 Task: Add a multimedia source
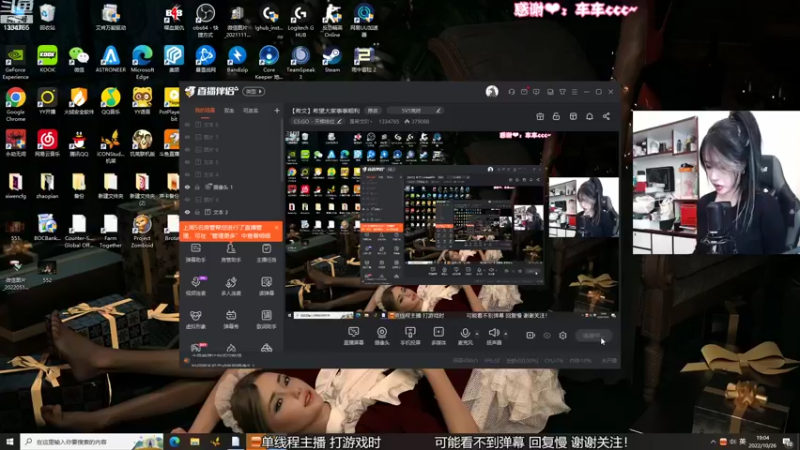click(x=438, y=336)
